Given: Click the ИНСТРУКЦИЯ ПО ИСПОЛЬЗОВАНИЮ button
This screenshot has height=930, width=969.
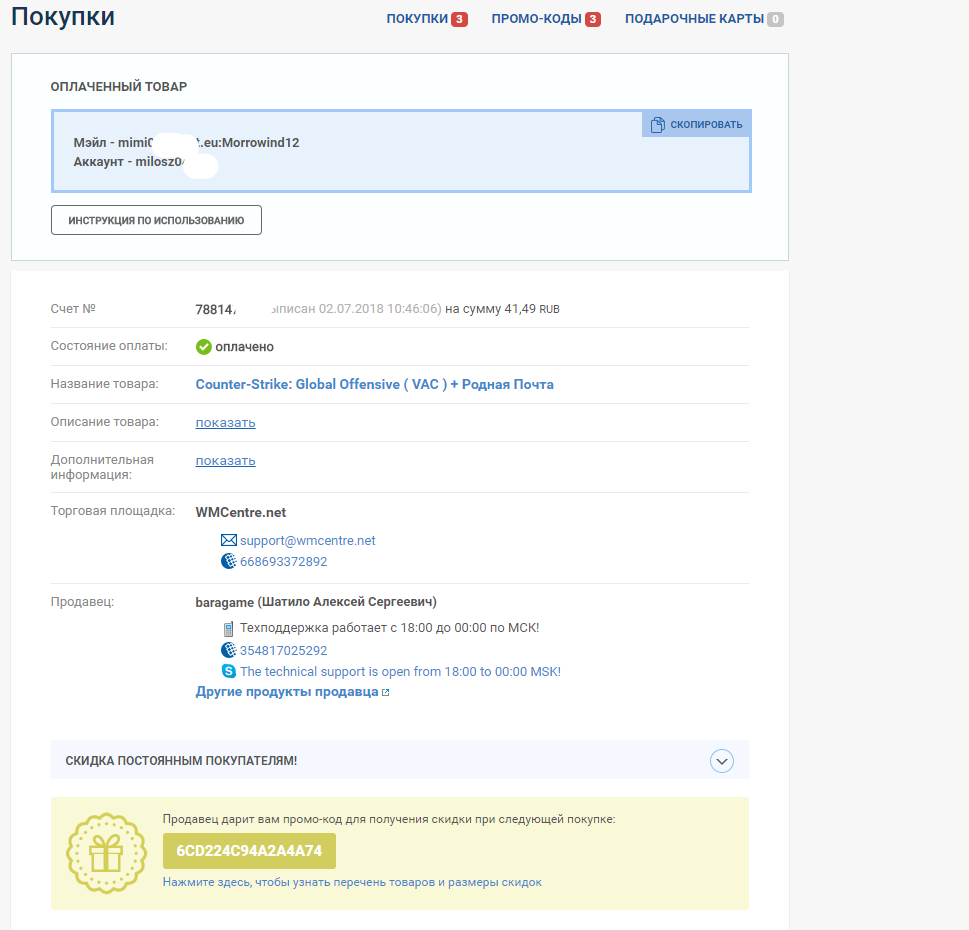Looking at the screenshot, I should (156, 221).
